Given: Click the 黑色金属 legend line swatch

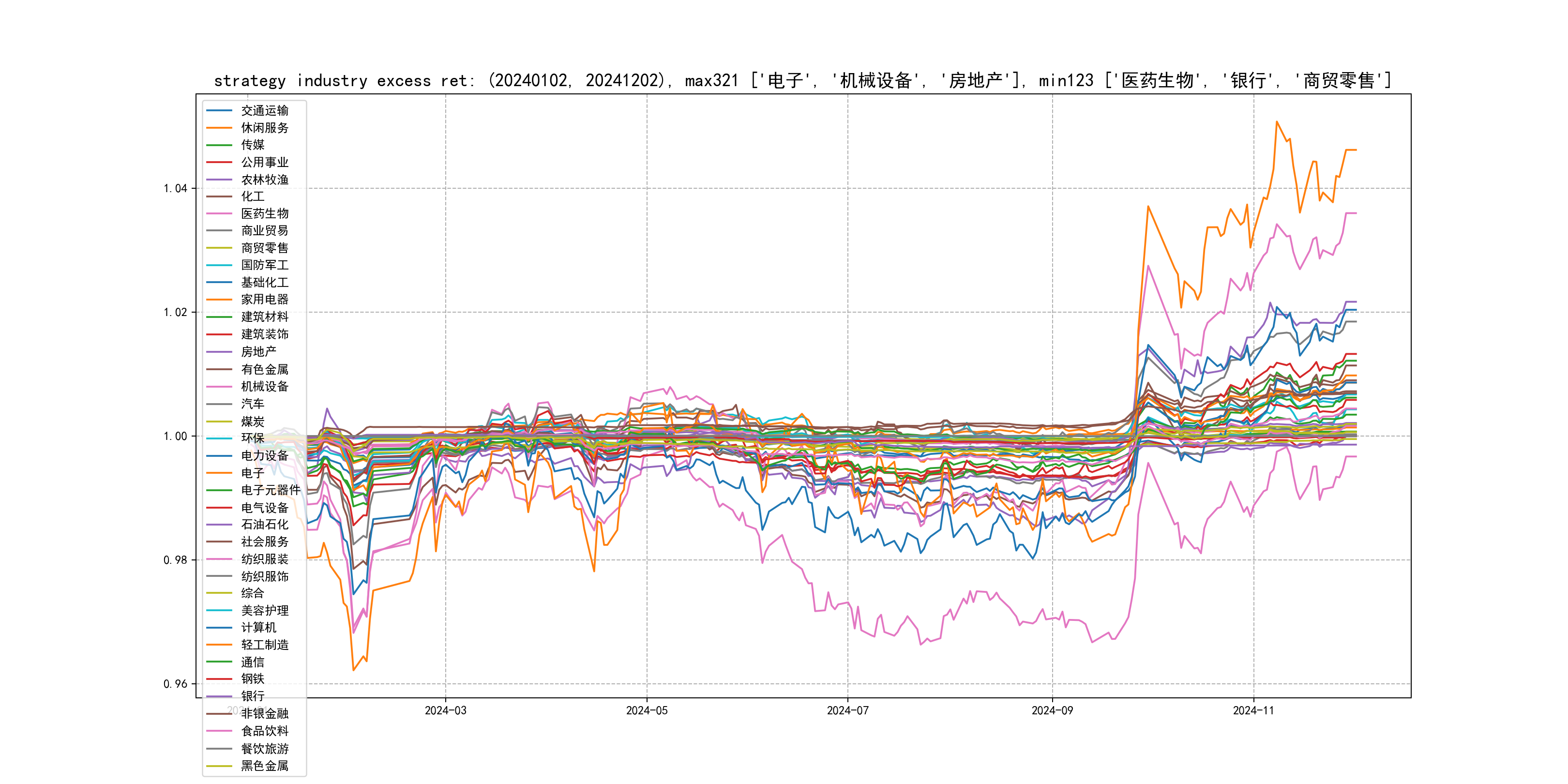Looking at the screenshot, I should 219,766.
